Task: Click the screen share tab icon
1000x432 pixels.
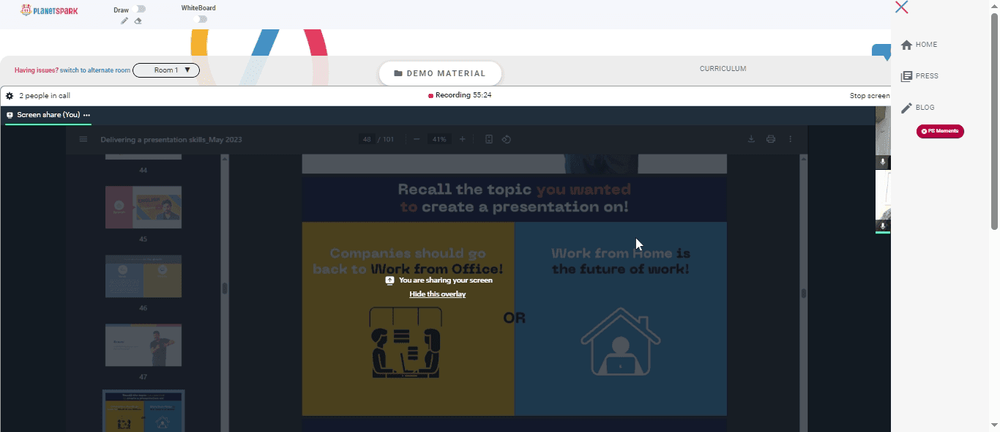Action: point(10,115)
